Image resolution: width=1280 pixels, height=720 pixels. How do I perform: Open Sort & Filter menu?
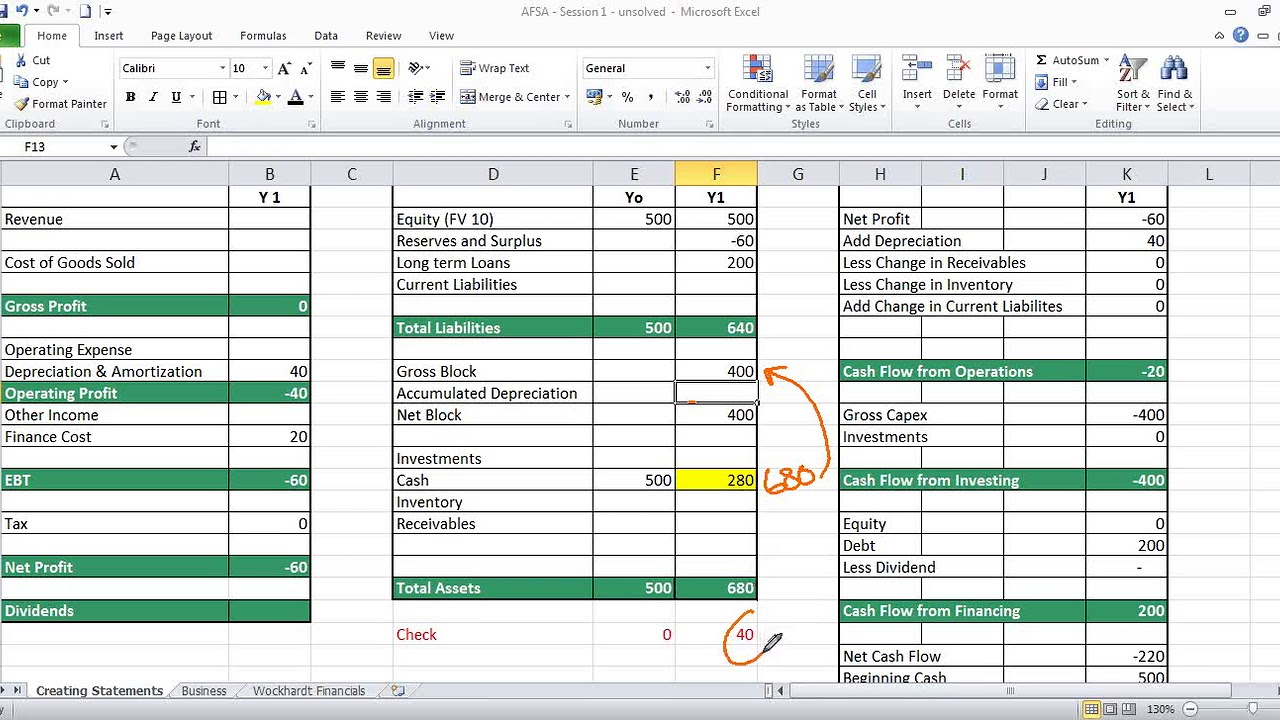click(x=1132, y=84)
